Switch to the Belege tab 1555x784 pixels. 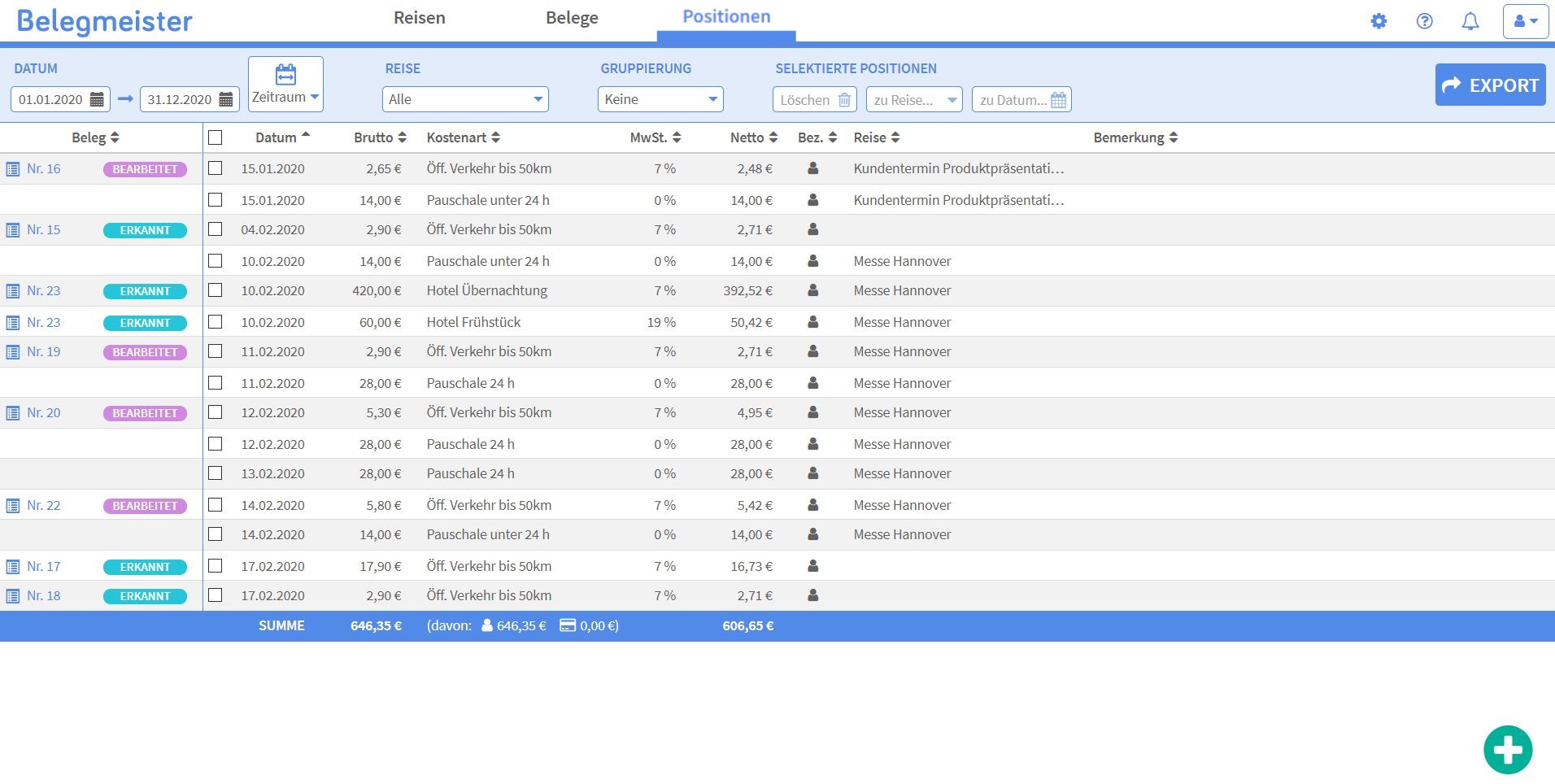[x=572, y=18]
